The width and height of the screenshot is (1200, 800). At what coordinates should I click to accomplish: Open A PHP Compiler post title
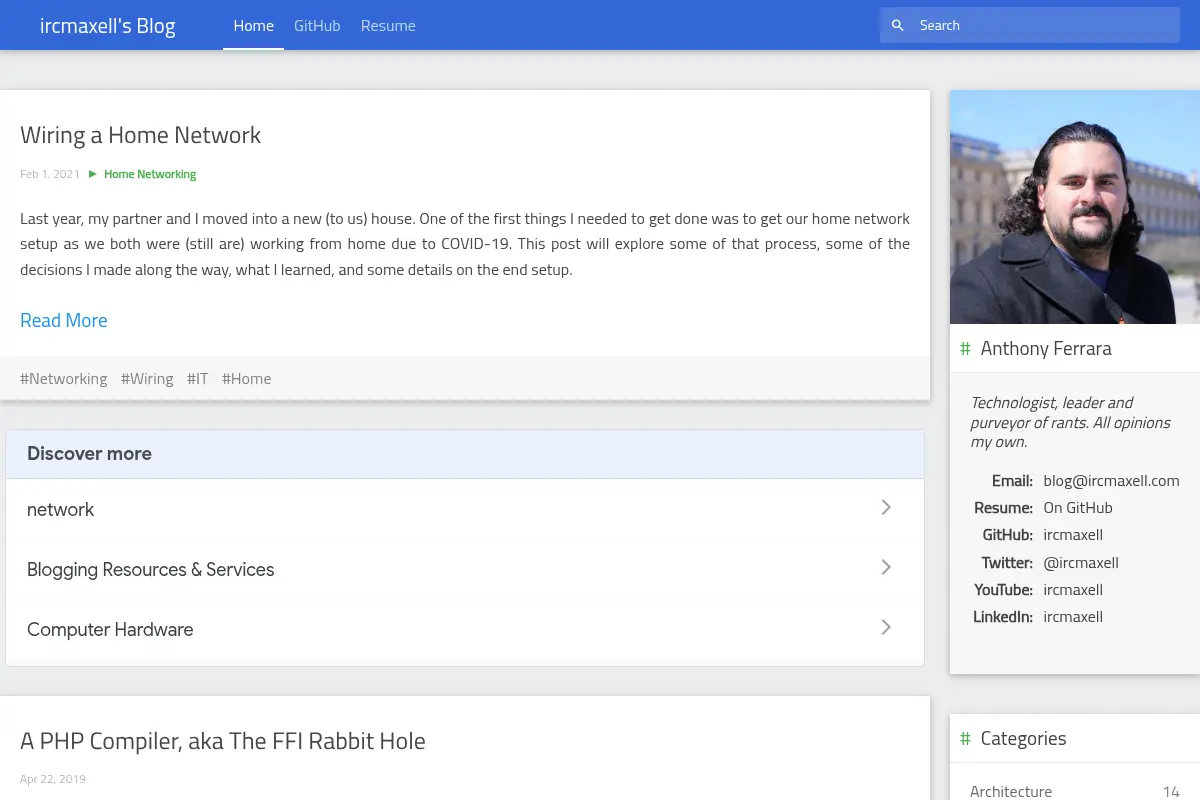point(223,741)
